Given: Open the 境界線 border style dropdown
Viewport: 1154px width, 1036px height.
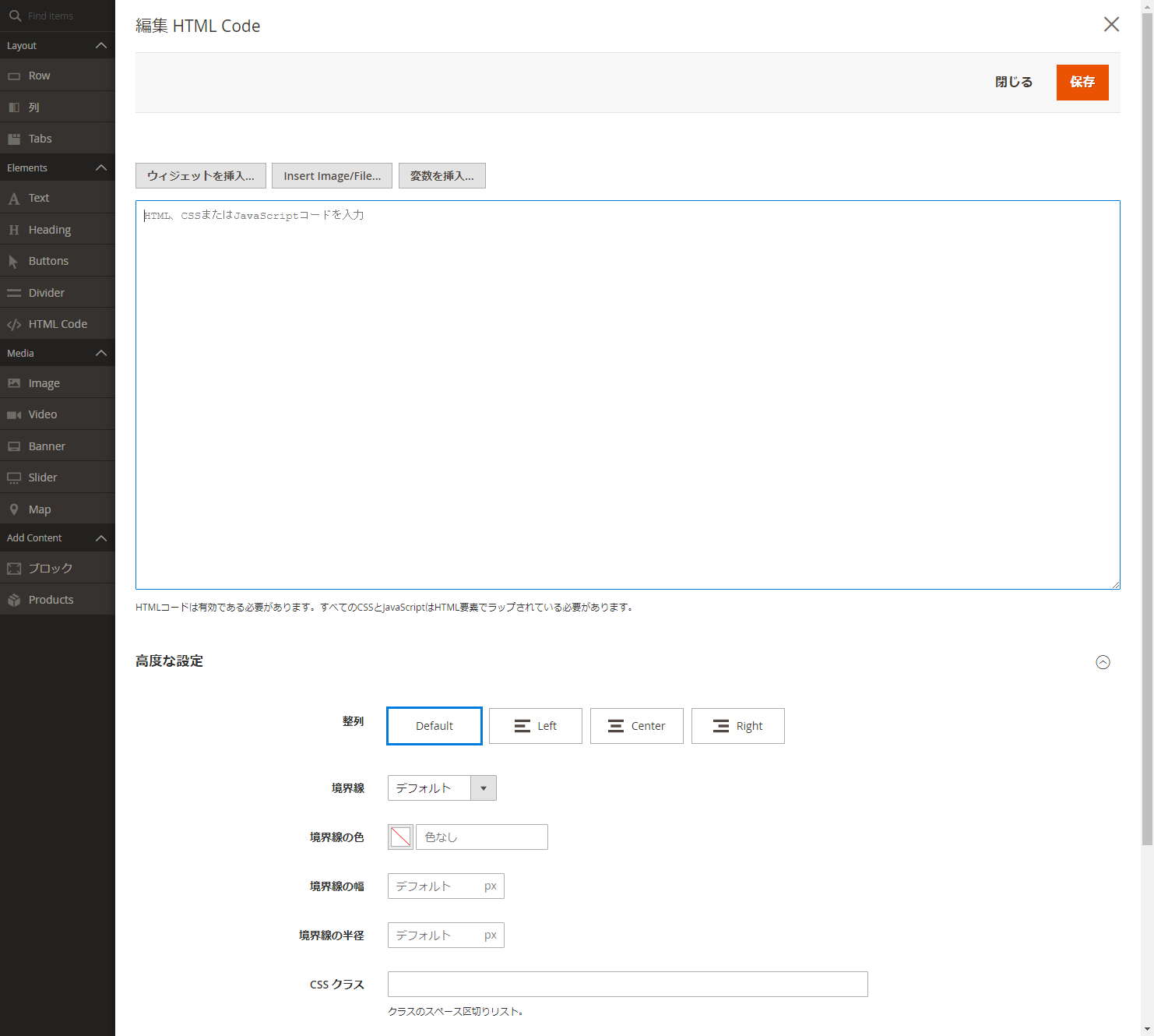Looking at the screenshot, I should click(x=442, y=788).
